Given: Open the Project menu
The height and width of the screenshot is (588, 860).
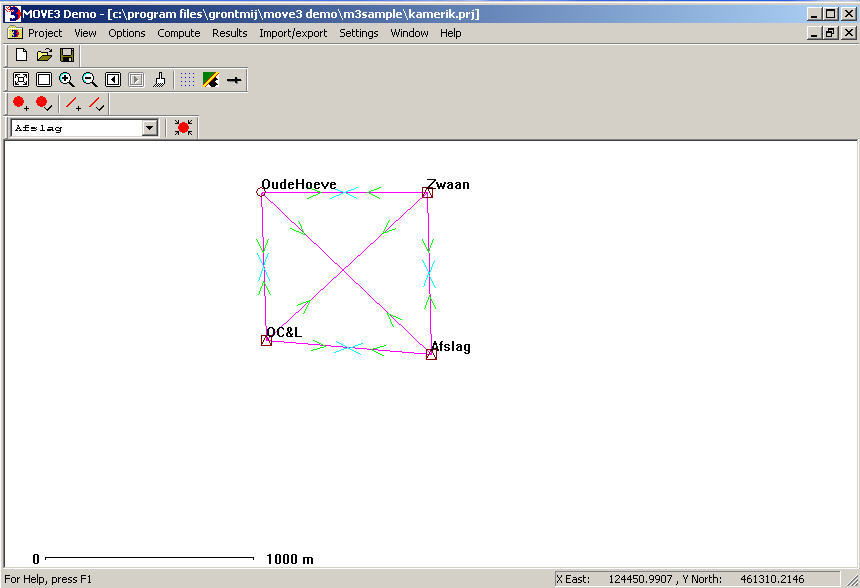Looking at the screenshot, I should click(x=45, y=33).
